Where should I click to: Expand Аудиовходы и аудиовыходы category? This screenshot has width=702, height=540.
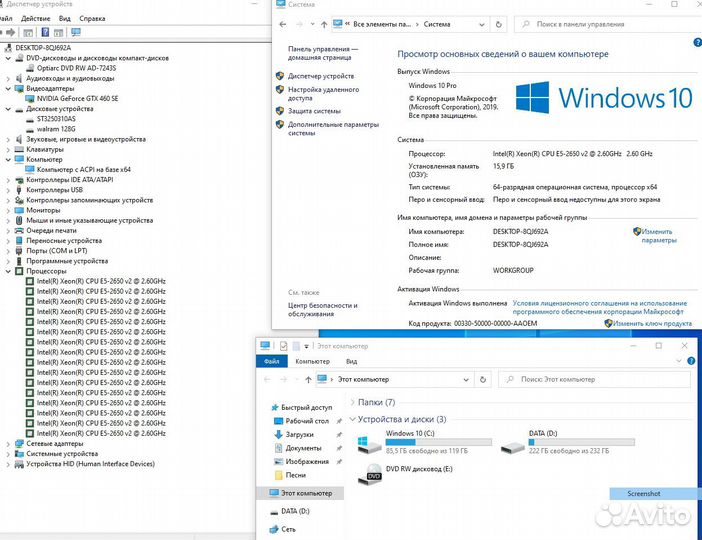(8, 78)
